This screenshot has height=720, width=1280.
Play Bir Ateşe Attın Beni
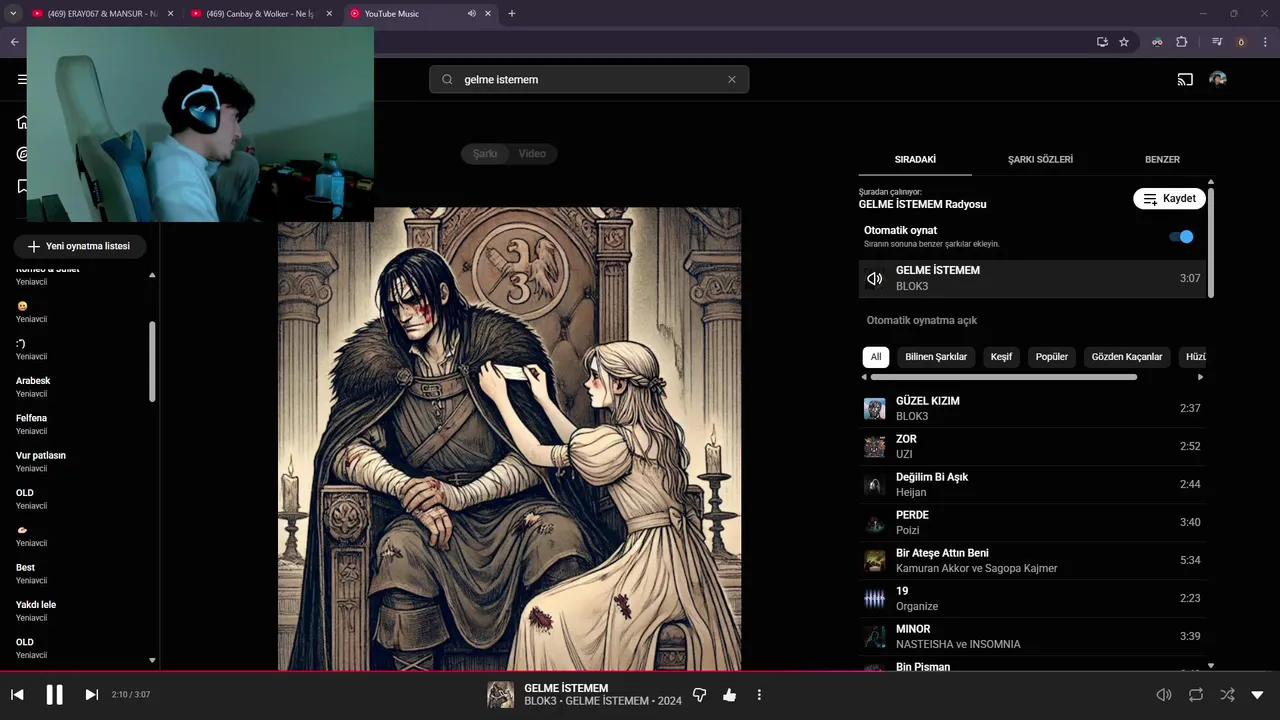coord(1032,560)
